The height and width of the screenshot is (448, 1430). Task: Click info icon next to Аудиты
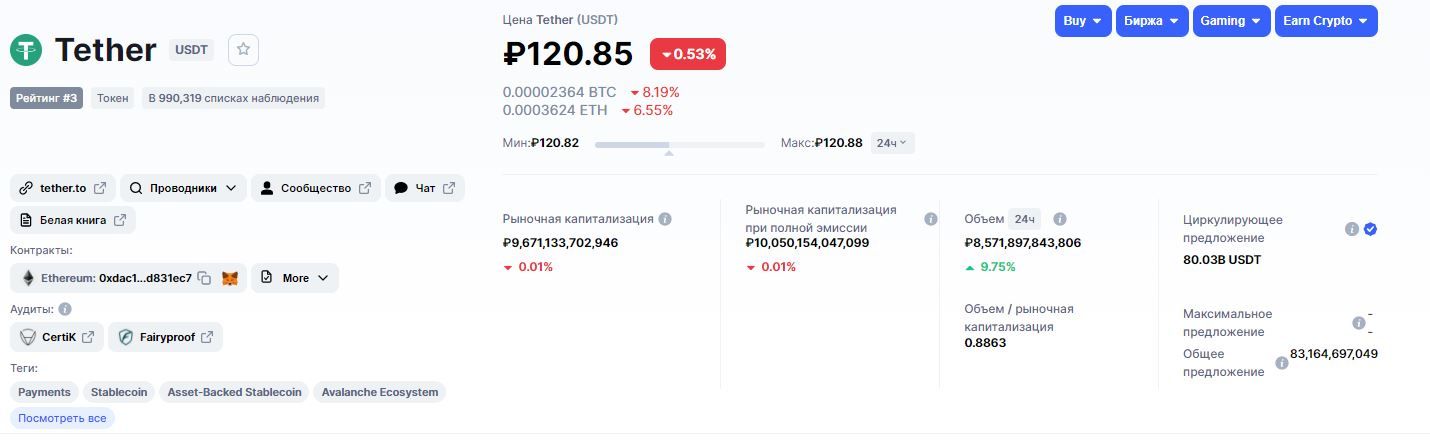(65, 309)
